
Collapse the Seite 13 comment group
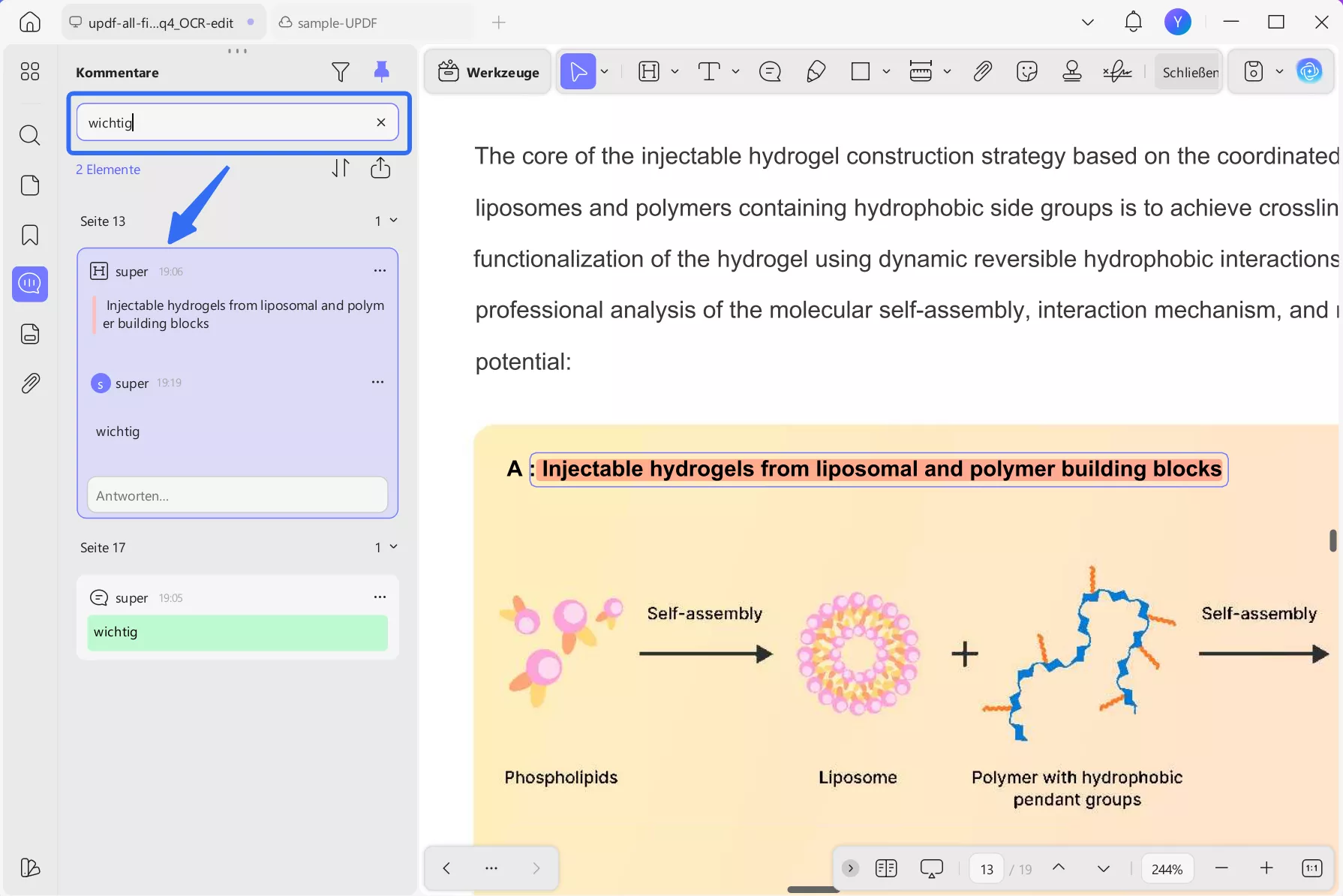393,221
